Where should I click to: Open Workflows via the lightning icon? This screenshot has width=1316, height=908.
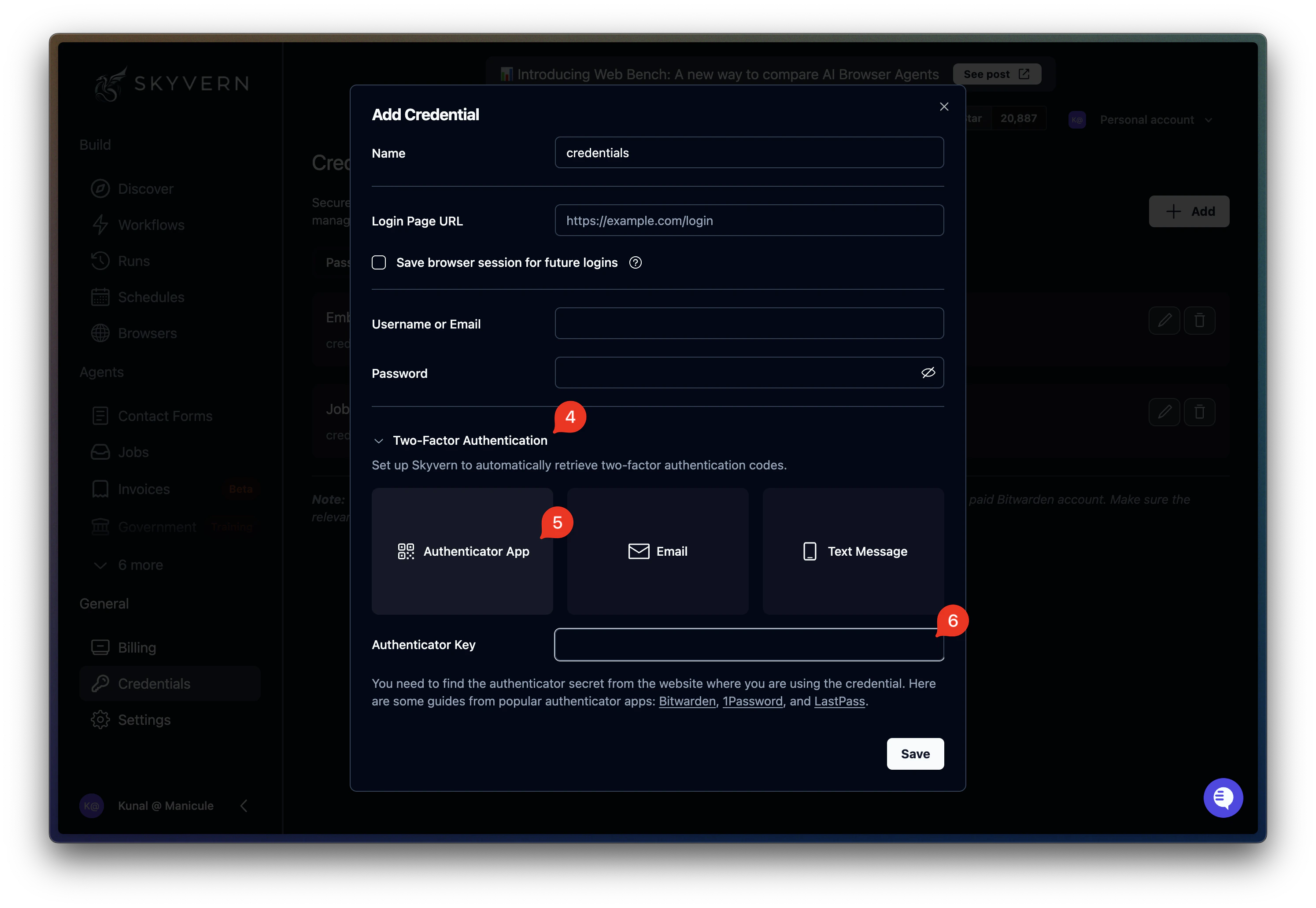pos(101,225)
